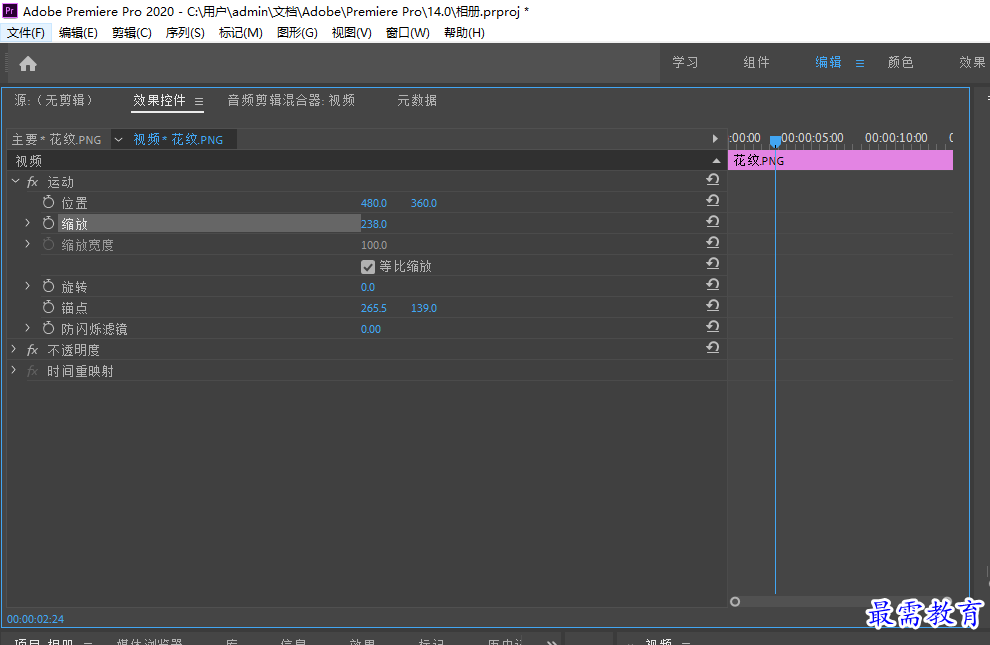Image resolution: width=990 pixels, height=645 pixels.
Task: Edit the anchor Y value 139.0
Action: pos(424,308)
